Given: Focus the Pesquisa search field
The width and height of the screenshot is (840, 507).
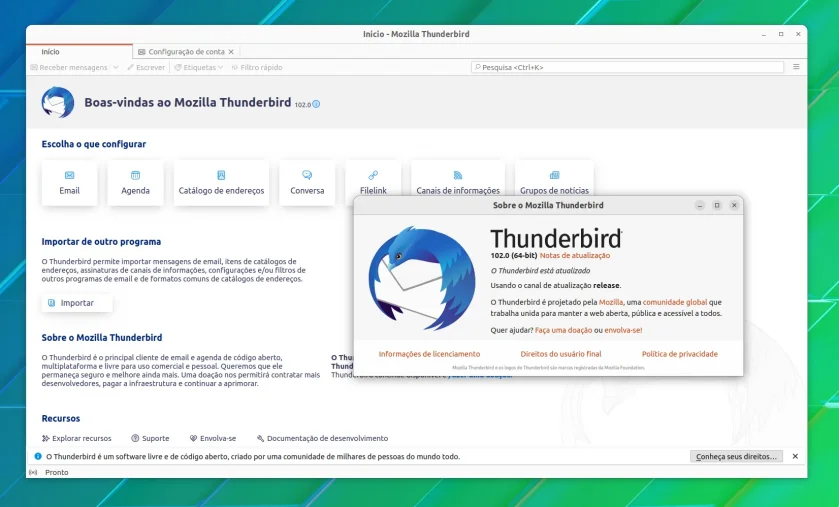Looking at the screenshot, I should pyautogui.click(x=627, y=68).
